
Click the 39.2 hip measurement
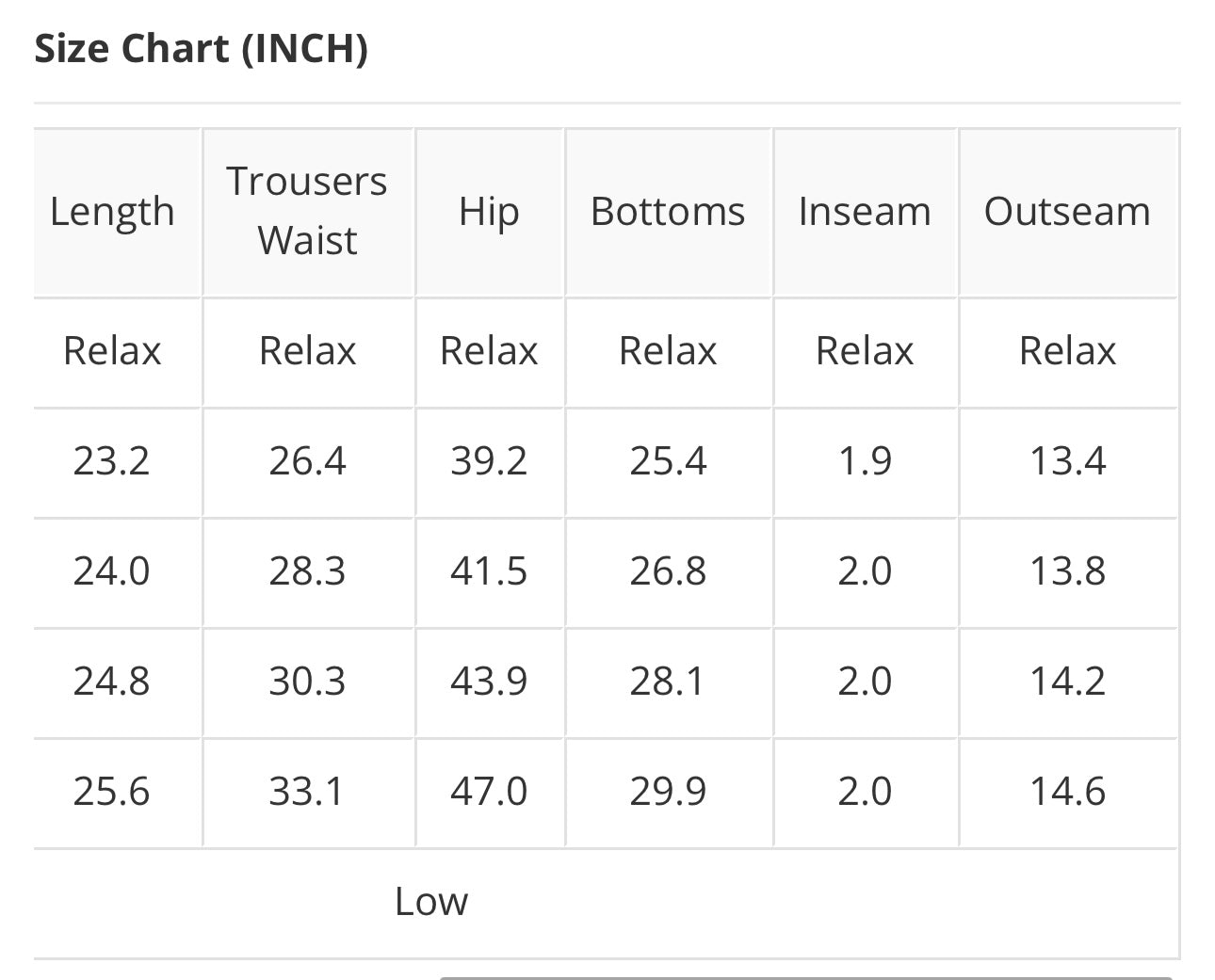click(489, 461)
